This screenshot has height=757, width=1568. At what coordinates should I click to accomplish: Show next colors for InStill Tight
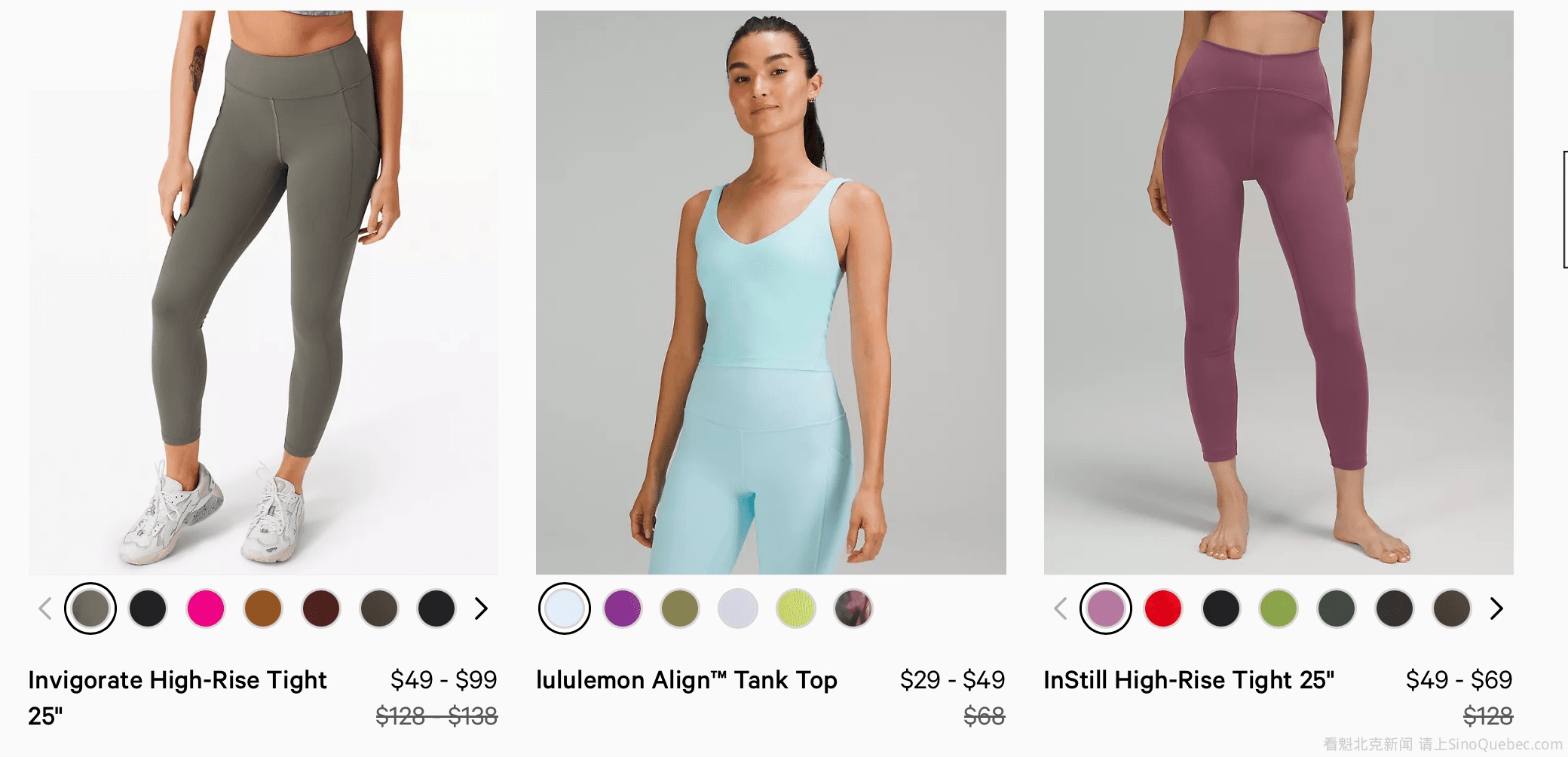tap(1496, 608)
